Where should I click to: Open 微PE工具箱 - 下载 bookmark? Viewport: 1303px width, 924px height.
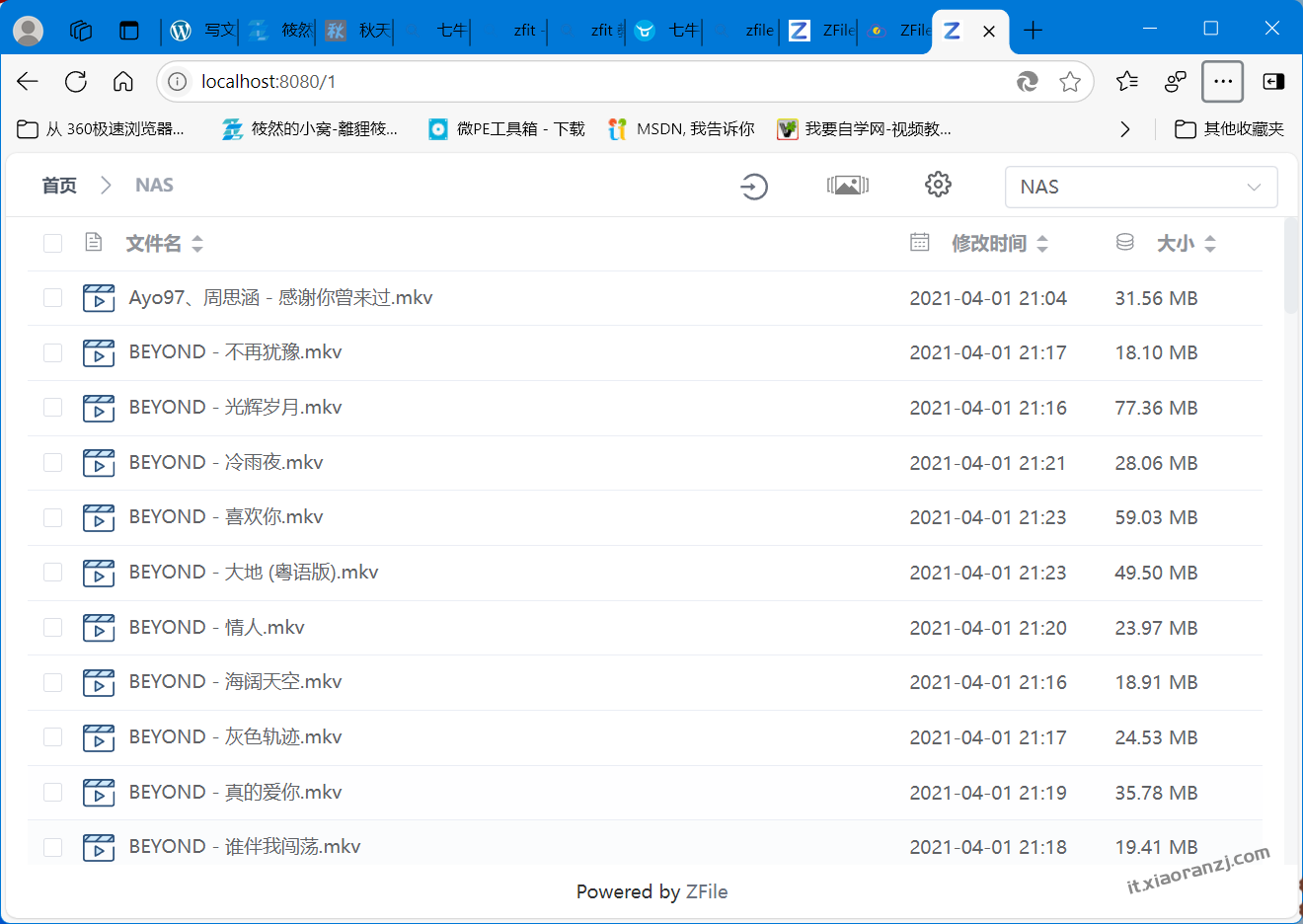coord(506,129)
